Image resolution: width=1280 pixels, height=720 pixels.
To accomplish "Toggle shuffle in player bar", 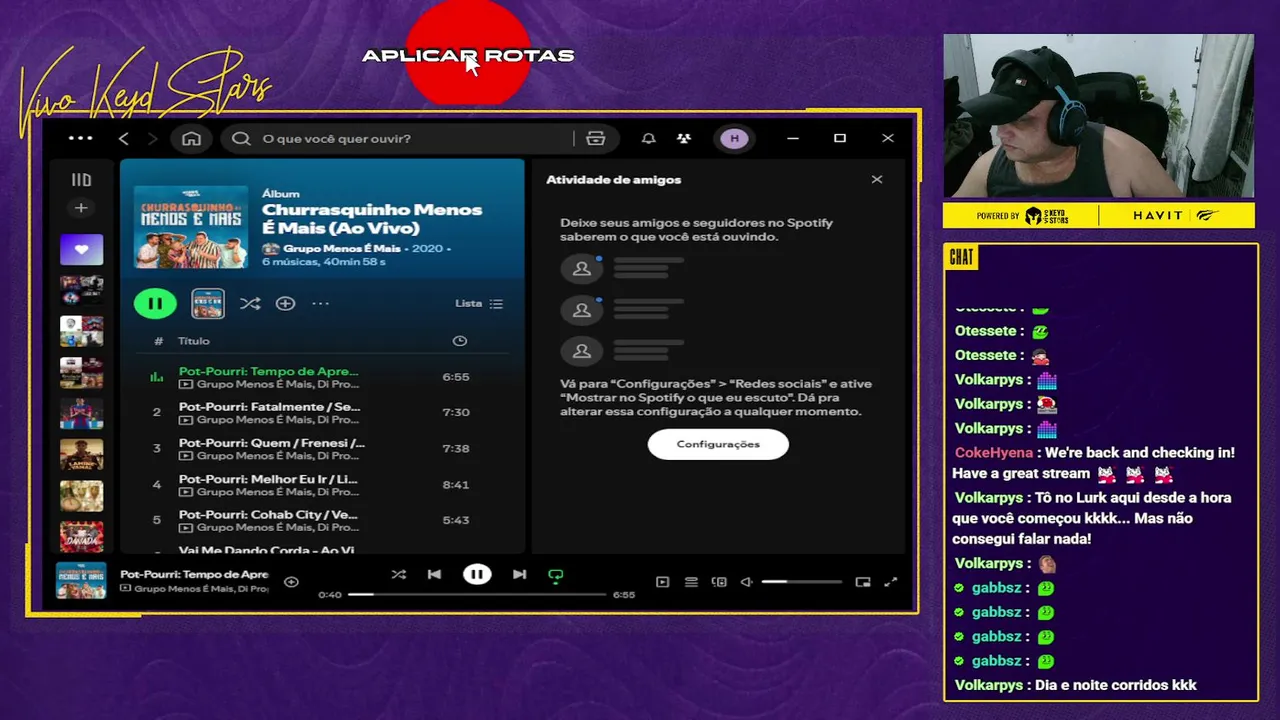I will (x=399, y=574).
